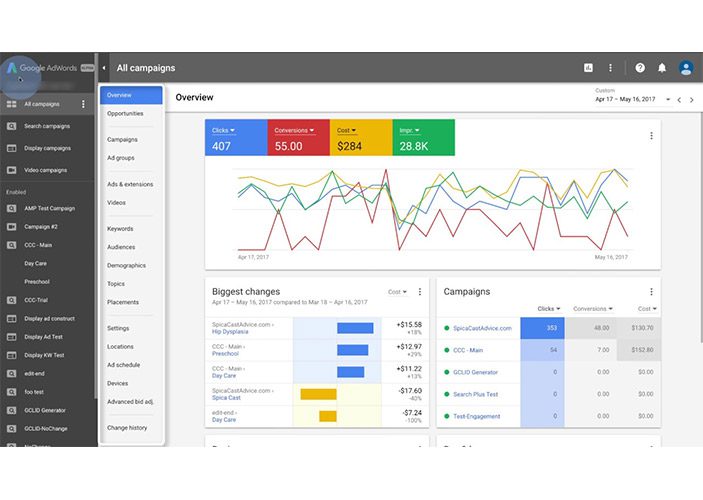703x500 pixels.
Task: Click the Display campaigns icon
Action: tap(12, 148)
